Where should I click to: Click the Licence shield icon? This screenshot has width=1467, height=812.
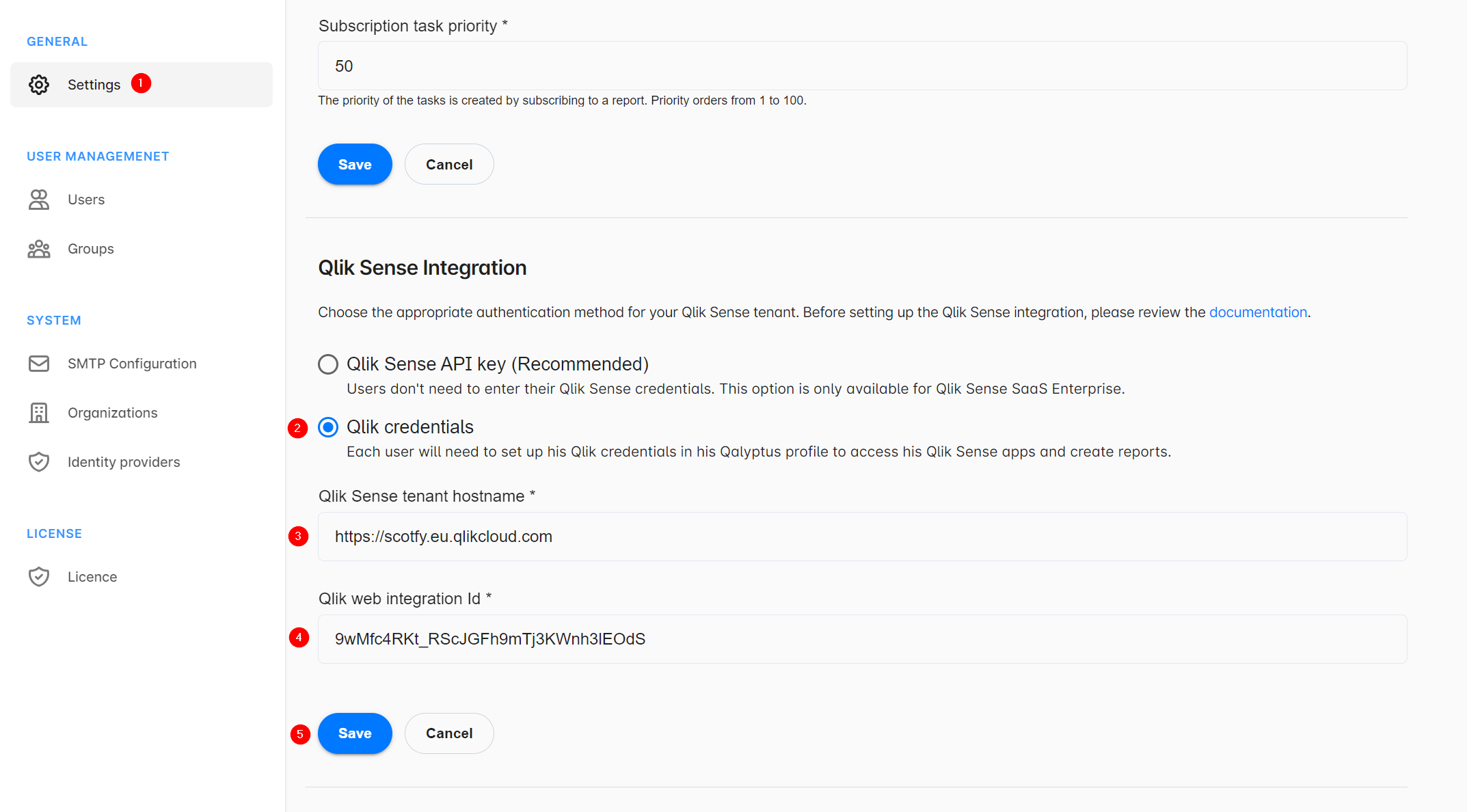coord(39,576)
